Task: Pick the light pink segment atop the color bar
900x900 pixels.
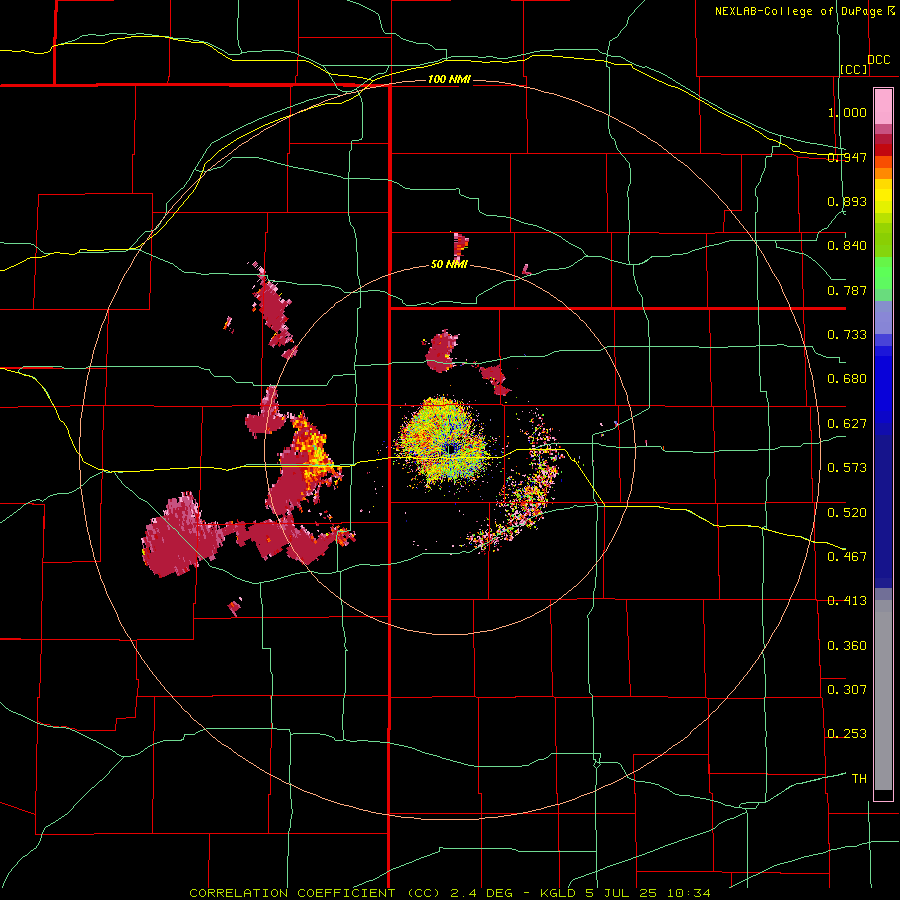Action: click(x=883, y=106)
